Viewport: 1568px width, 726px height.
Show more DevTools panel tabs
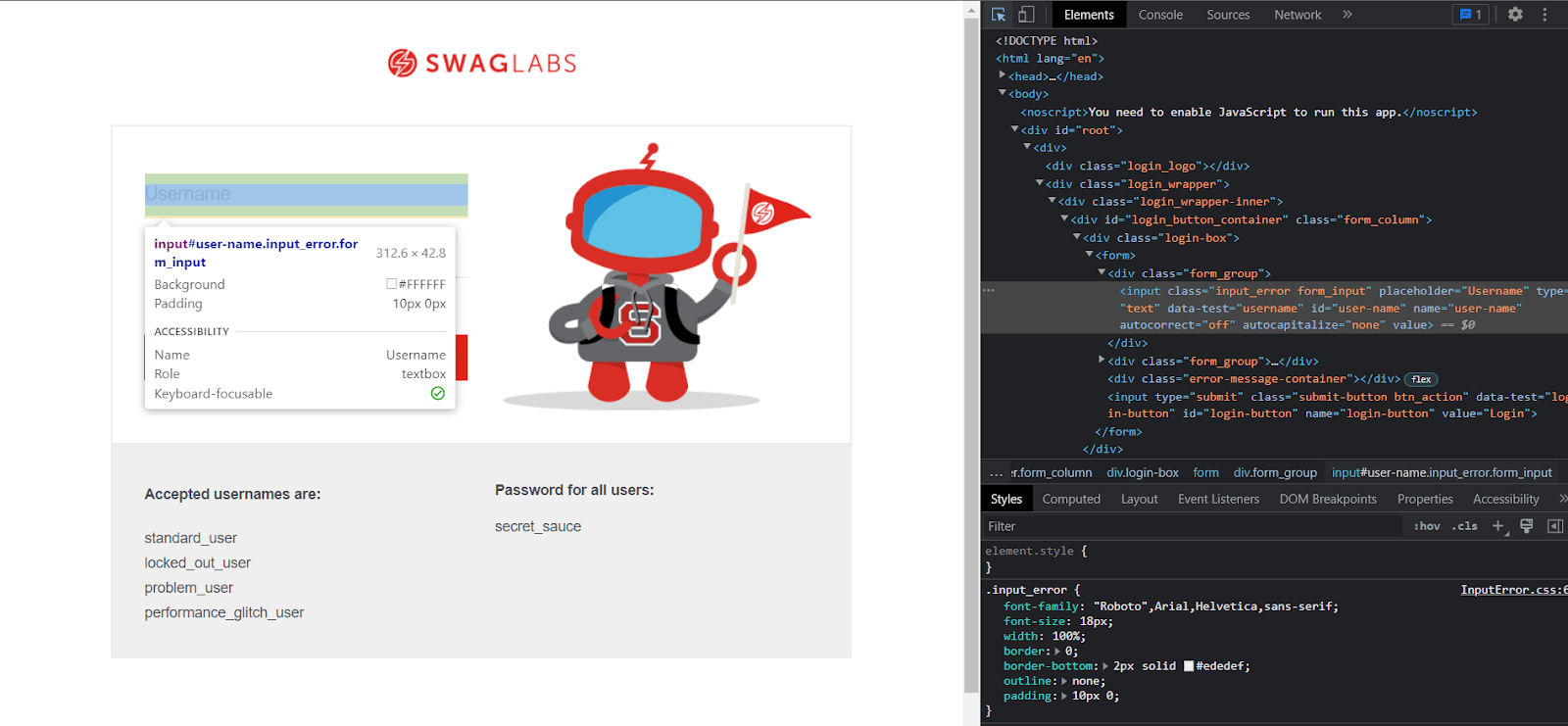[1347, 15]
